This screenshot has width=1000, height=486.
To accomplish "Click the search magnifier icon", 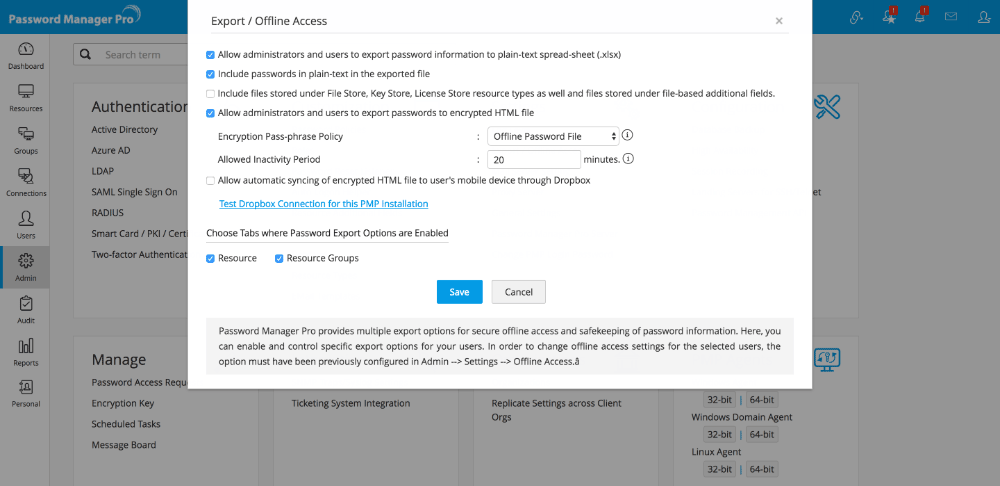I will click(85, 55).
